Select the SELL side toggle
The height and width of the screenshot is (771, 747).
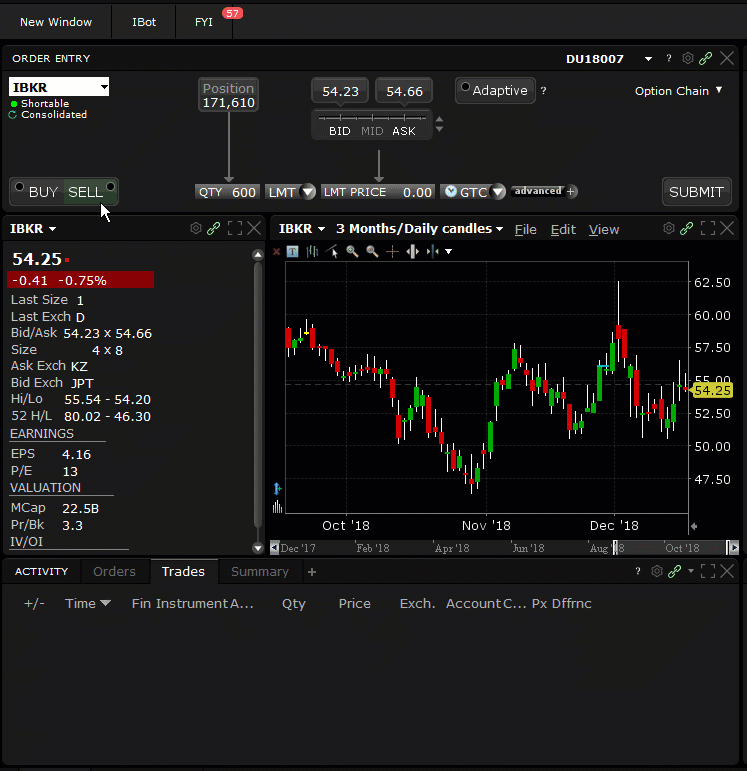point(86,192)
